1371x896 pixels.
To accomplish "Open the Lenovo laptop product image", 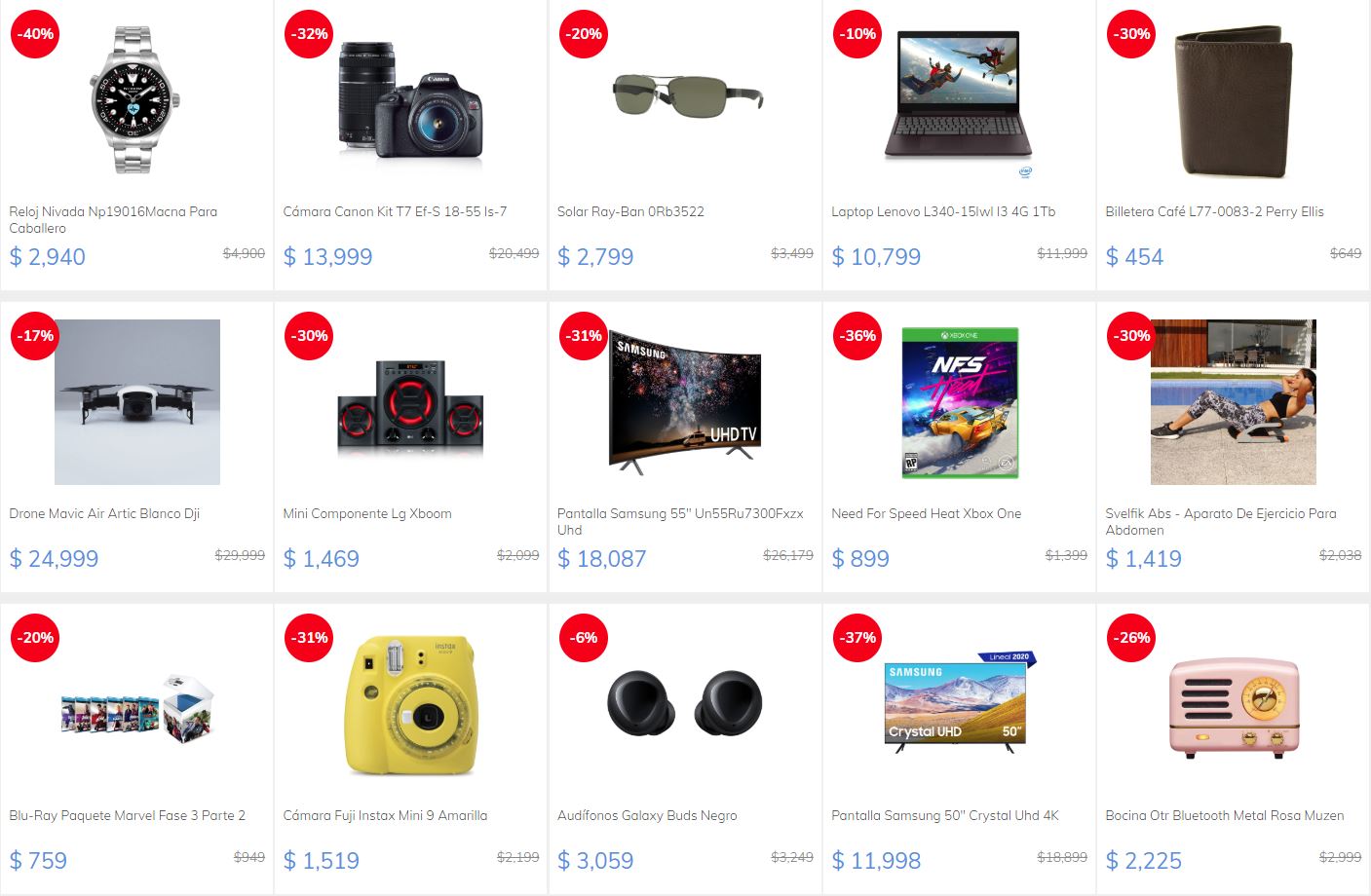I will pyautogui.click(x=960, y=95).
